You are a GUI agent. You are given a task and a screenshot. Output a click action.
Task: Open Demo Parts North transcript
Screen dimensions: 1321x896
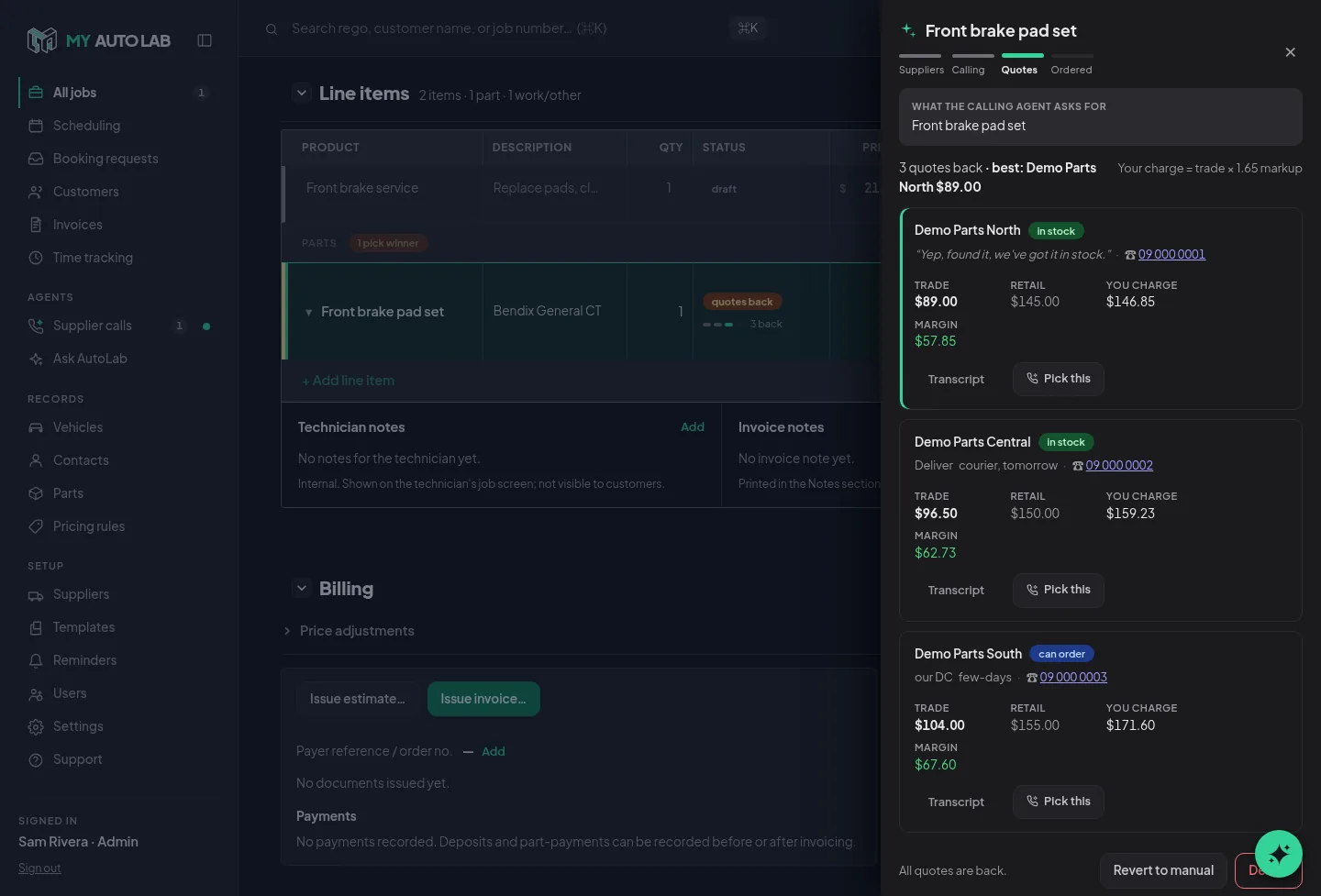point(956,379)
